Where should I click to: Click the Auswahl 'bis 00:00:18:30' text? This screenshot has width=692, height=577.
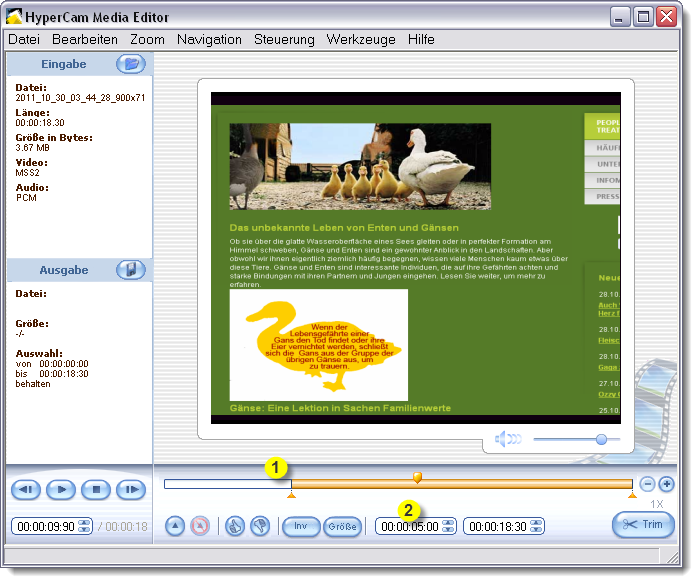click(52, 374)
